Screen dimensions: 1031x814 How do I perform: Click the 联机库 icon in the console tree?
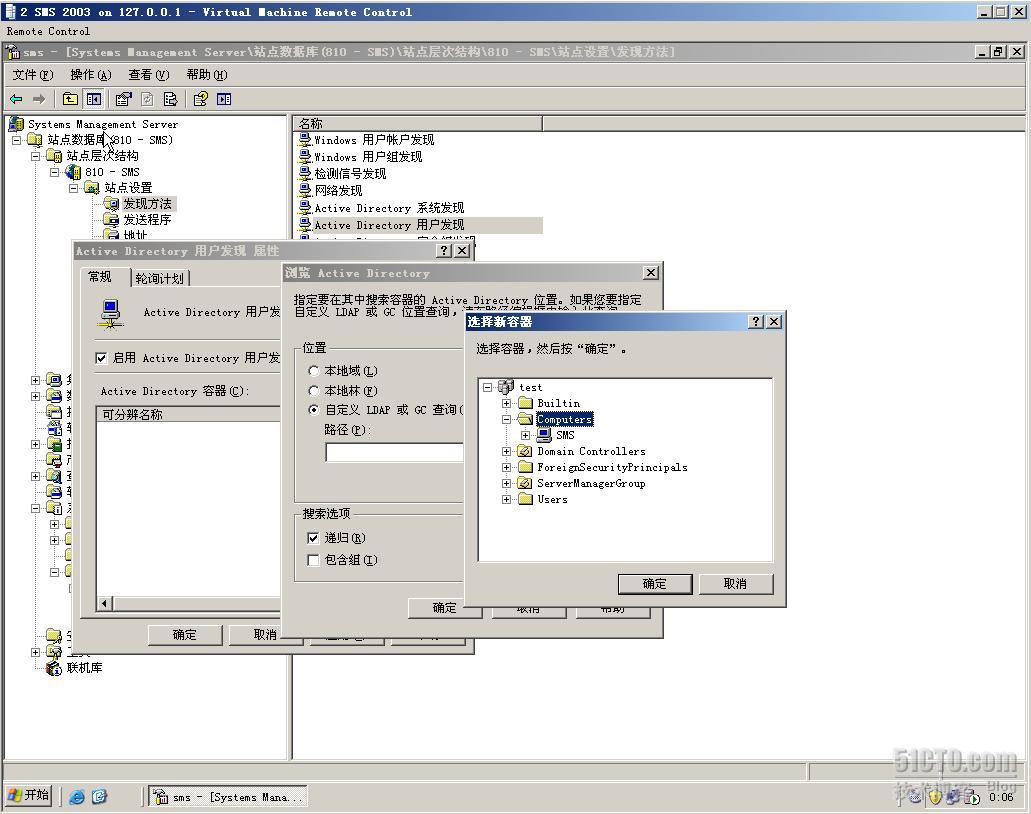tap(54, 669)
